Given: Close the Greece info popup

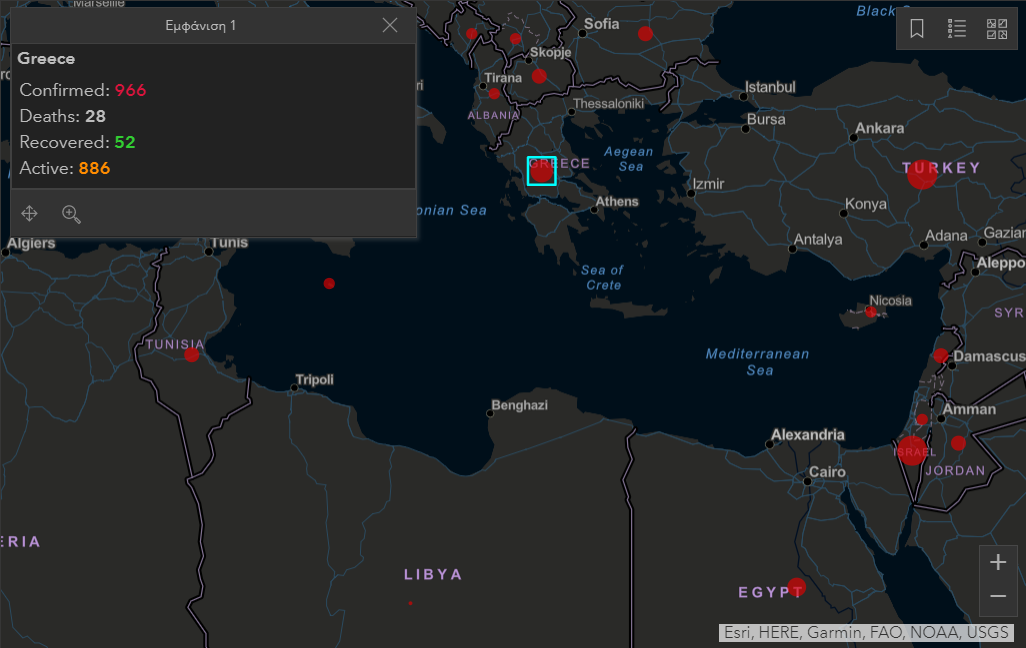Looking at the screenshot, I should pyautogui.click(x=390, y=25).
